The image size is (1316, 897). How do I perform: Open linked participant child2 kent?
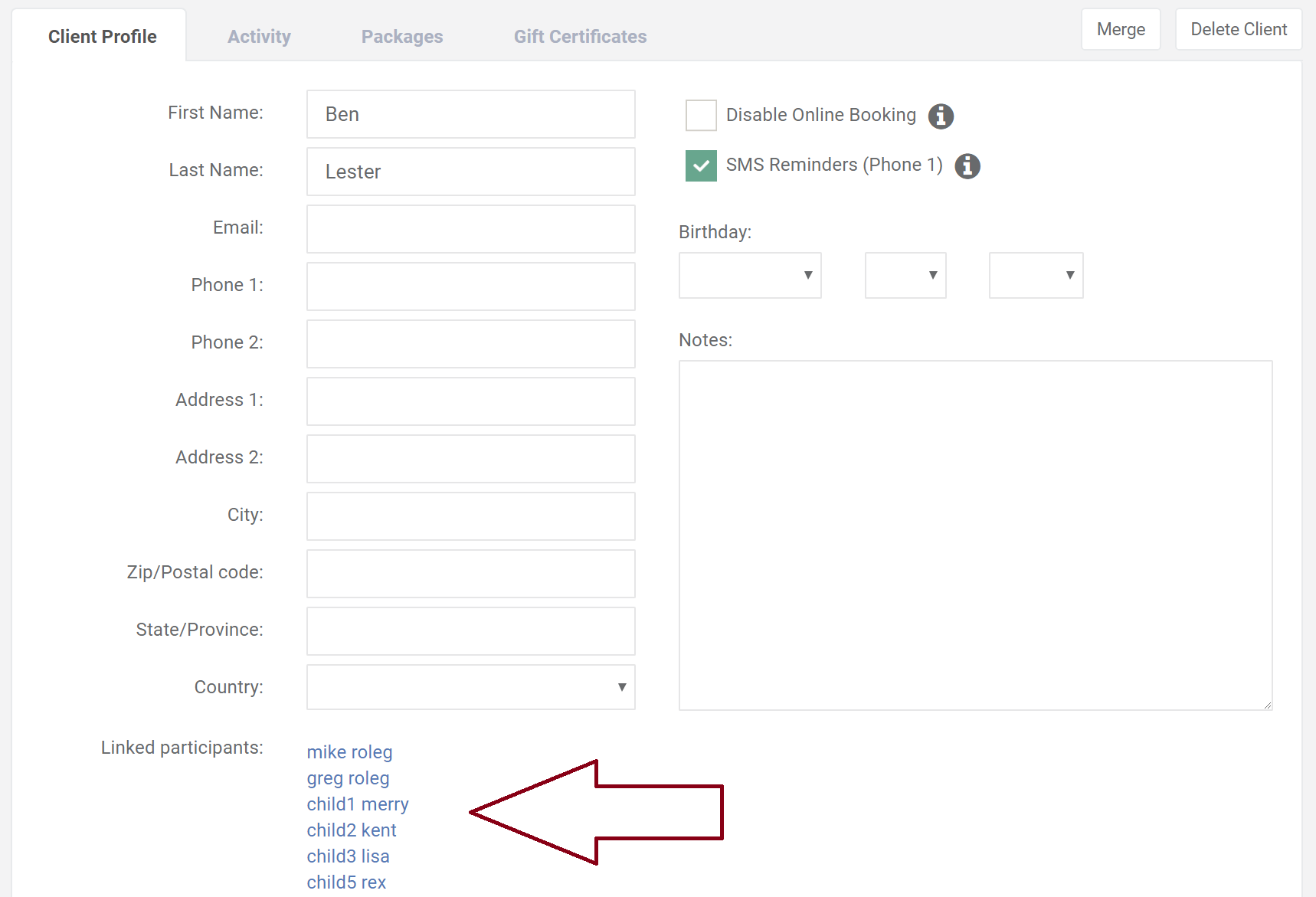click(352, 830)
